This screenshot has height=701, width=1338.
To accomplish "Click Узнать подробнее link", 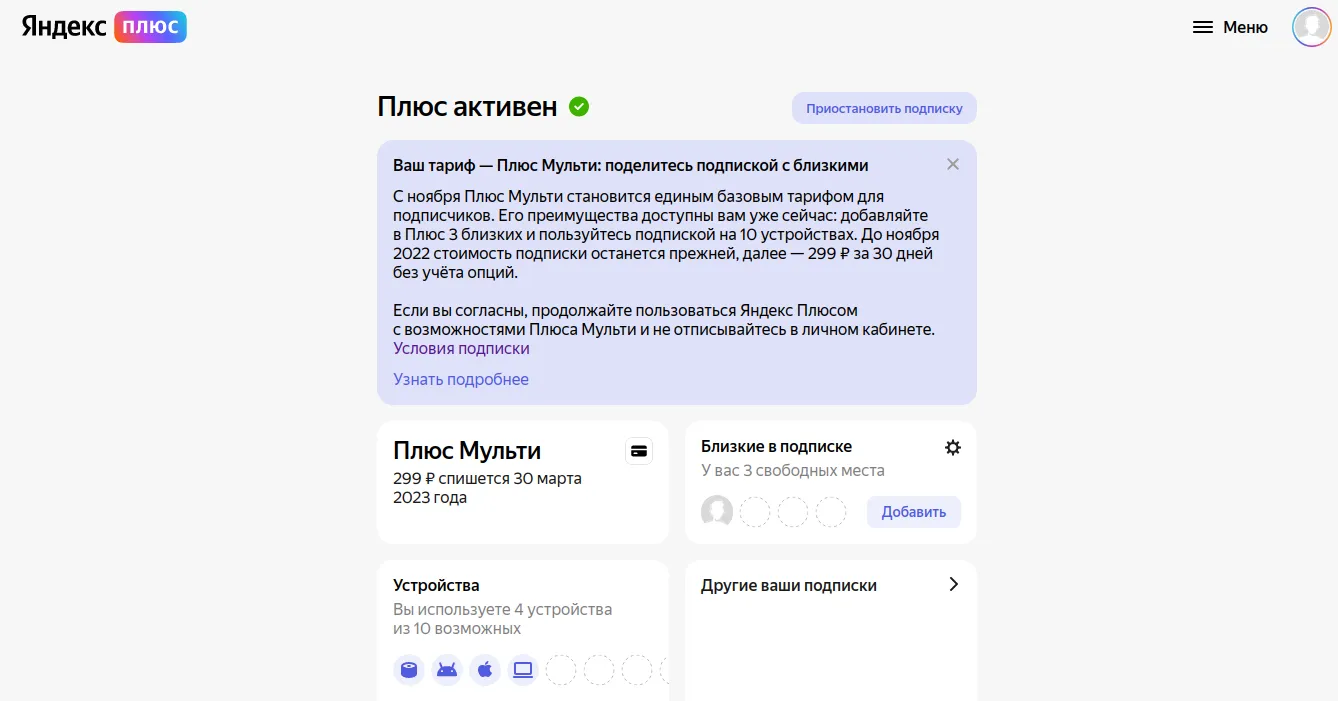I will 461,379.
